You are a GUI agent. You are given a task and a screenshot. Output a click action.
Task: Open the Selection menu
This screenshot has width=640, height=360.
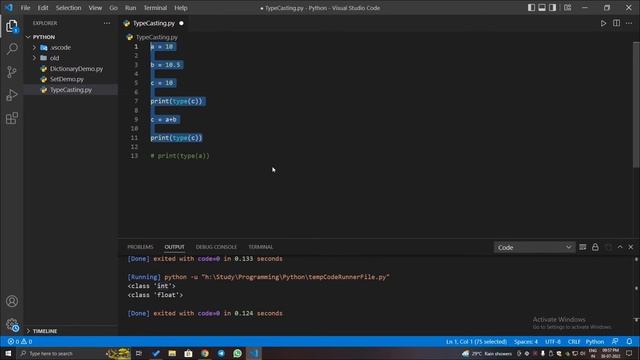point(68,8)
